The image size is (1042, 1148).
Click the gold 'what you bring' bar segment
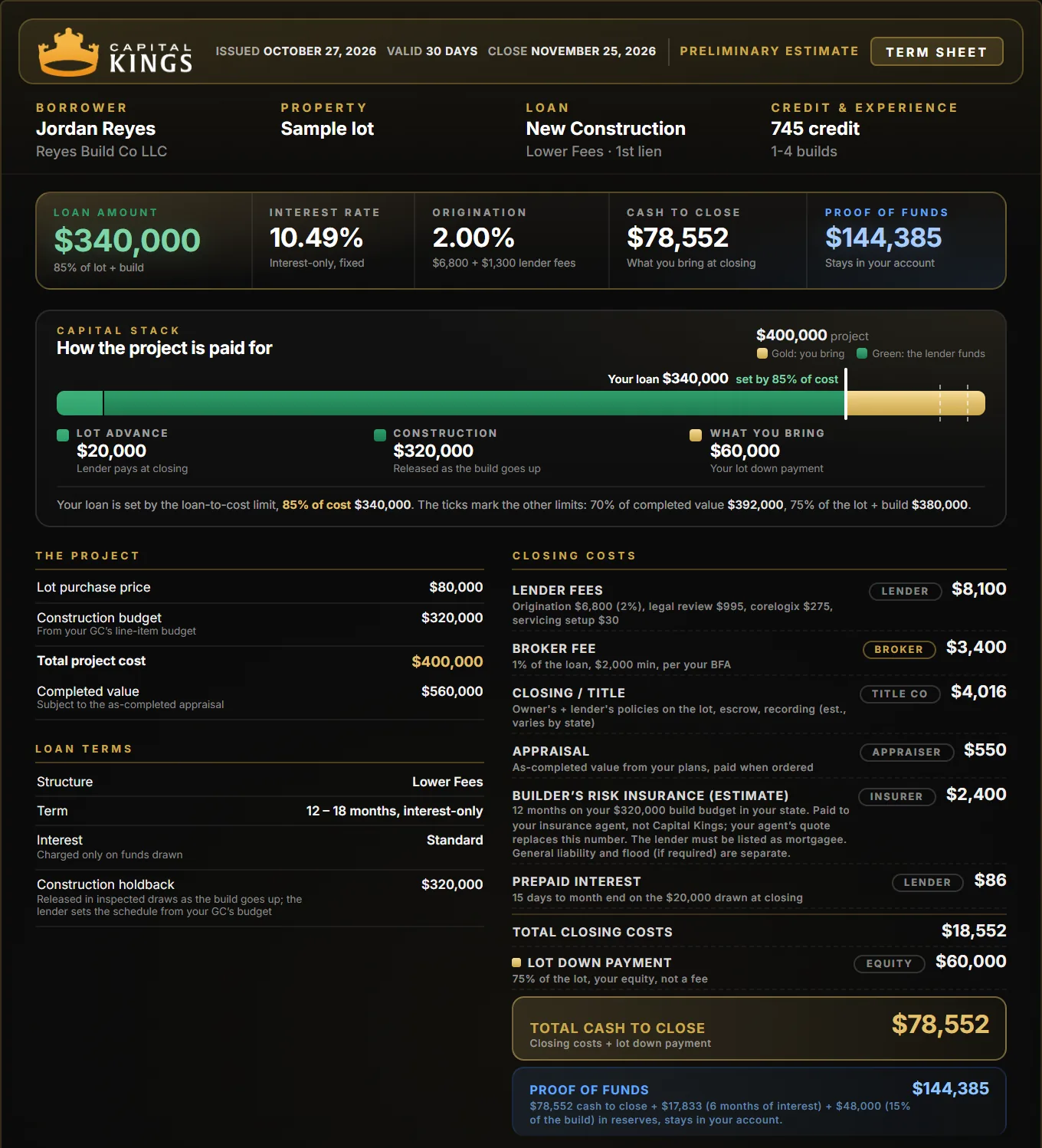coord(916,403)
